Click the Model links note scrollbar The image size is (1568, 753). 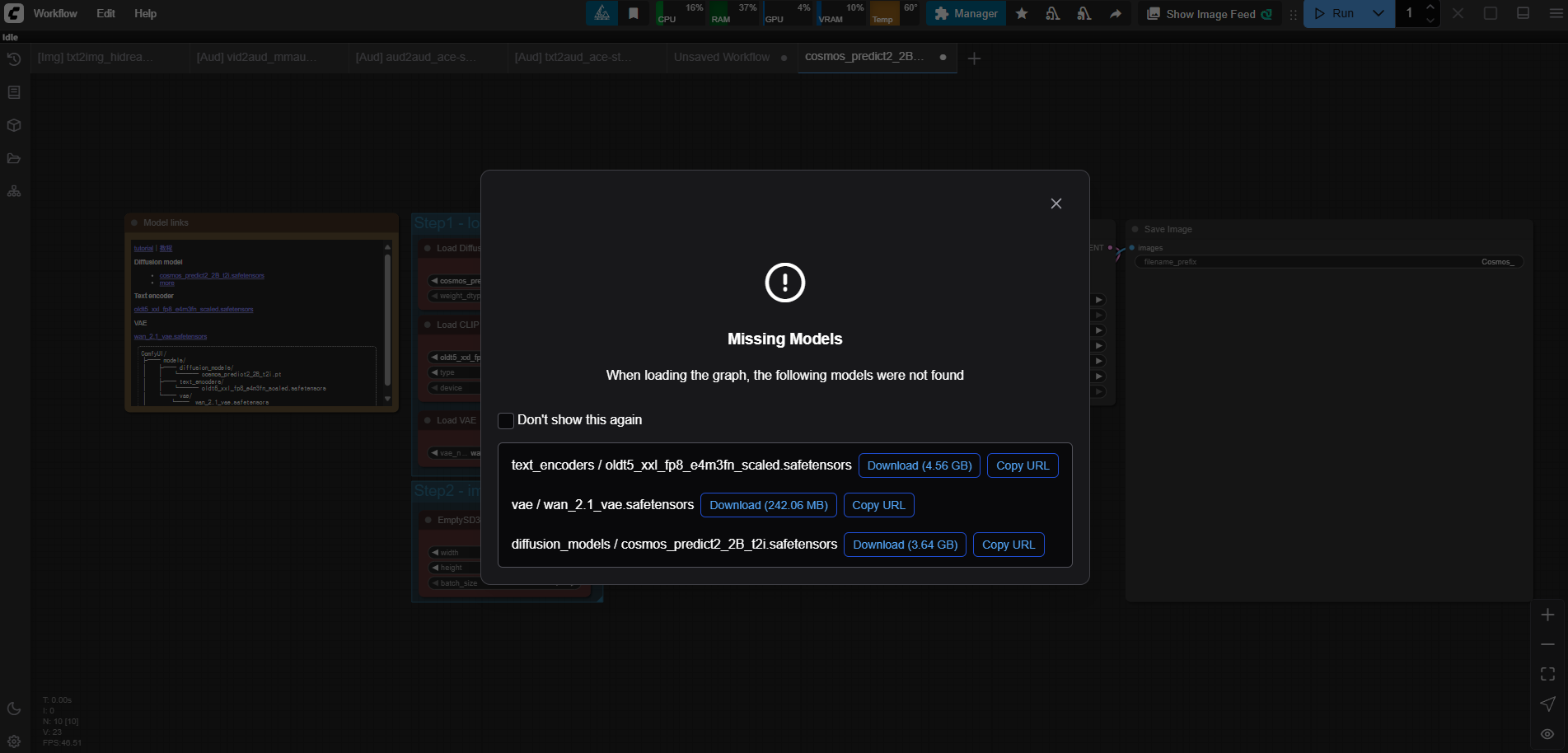(x=387, y=319)
